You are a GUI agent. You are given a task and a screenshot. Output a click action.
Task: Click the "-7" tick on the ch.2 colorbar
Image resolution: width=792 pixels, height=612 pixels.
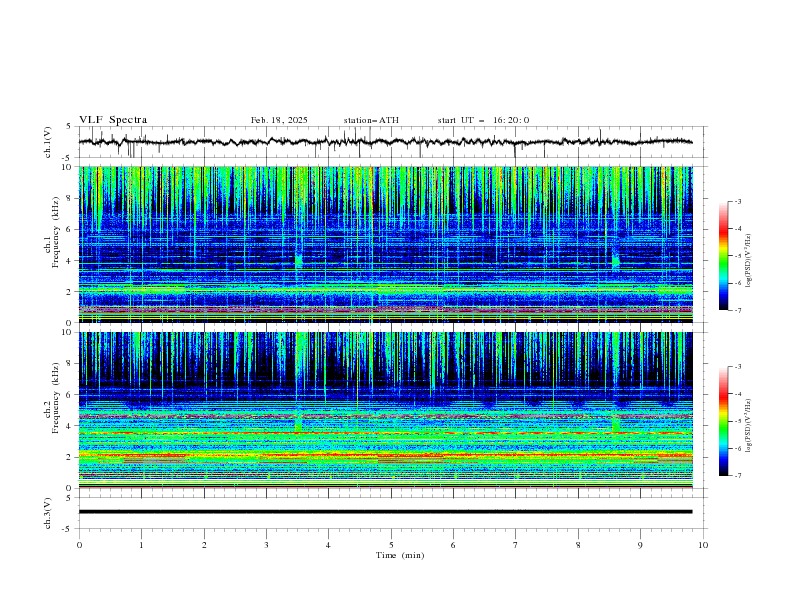(737, 476)
